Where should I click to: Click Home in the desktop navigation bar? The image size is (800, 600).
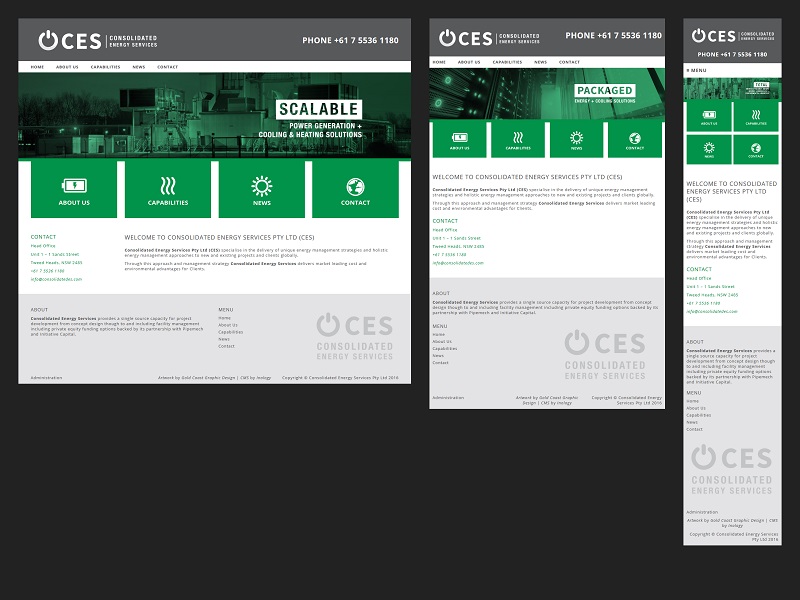37,67
